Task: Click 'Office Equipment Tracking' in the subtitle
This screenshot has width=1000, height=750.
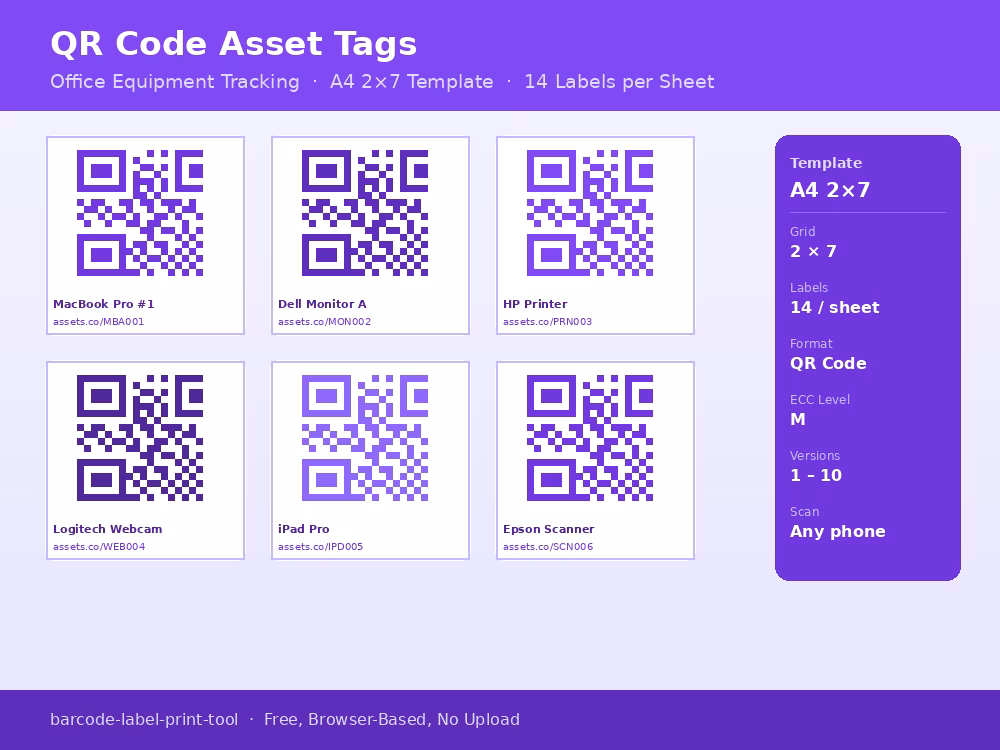Action: pos(175,82)
